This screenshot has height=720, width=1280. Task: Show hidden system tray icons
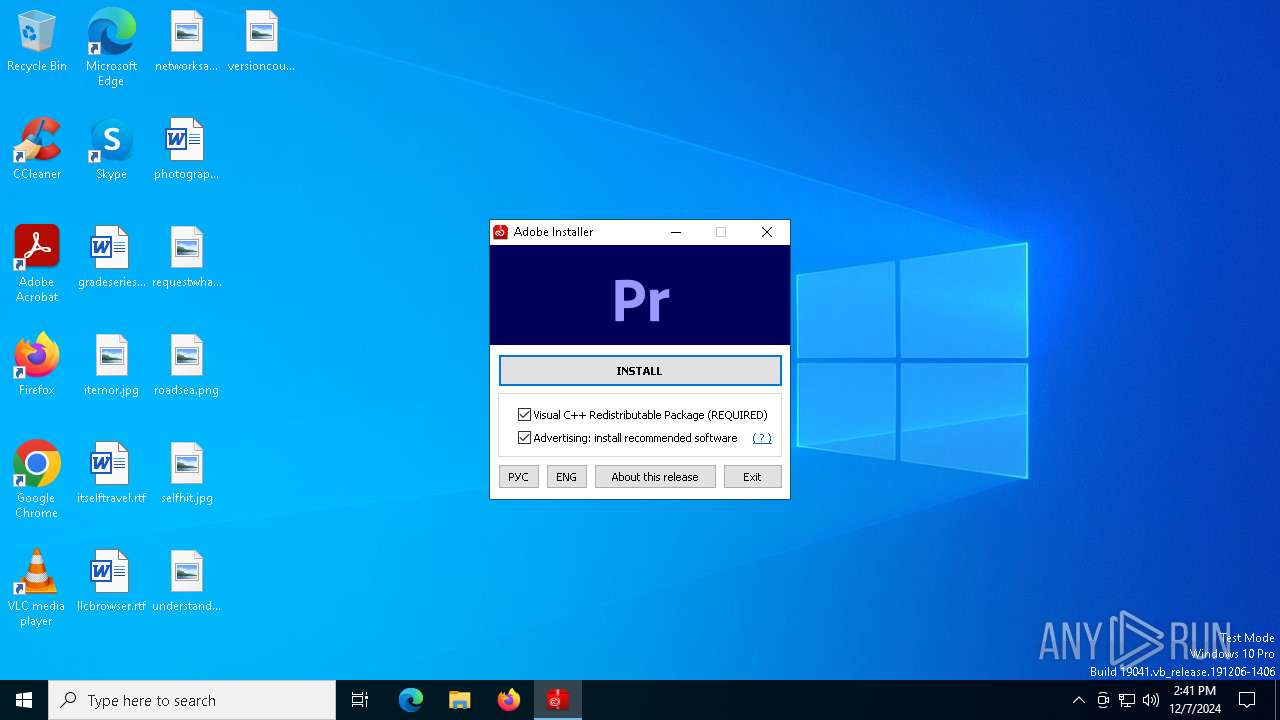pyautogui.click(x=1078, y=700)
